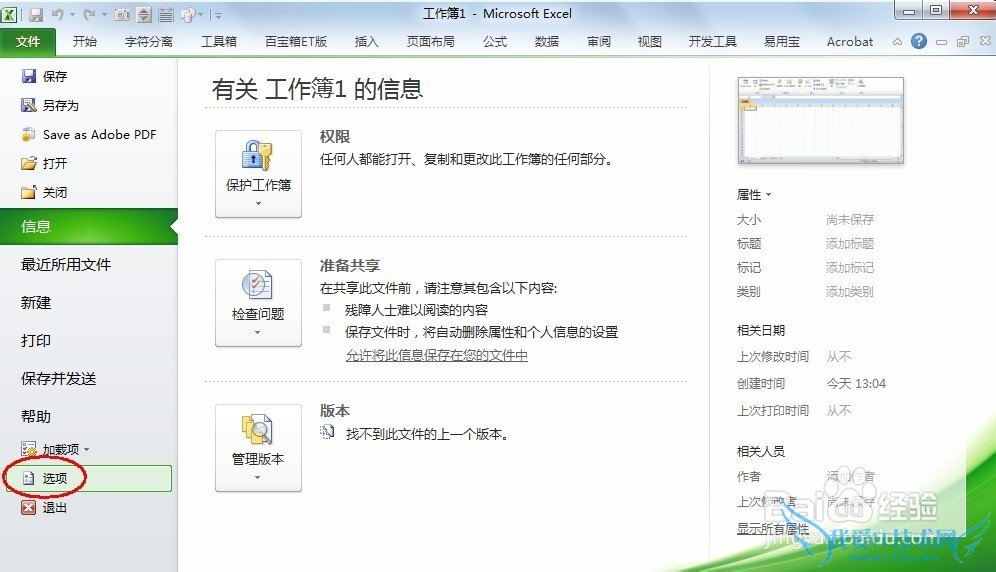
Task: Click the 权限 heading
Action: pos(335,137)
